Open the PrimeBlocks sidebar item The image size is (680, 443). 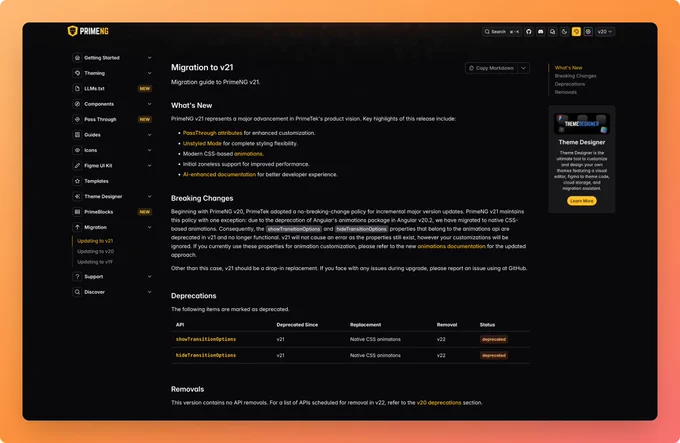(112, 212)
